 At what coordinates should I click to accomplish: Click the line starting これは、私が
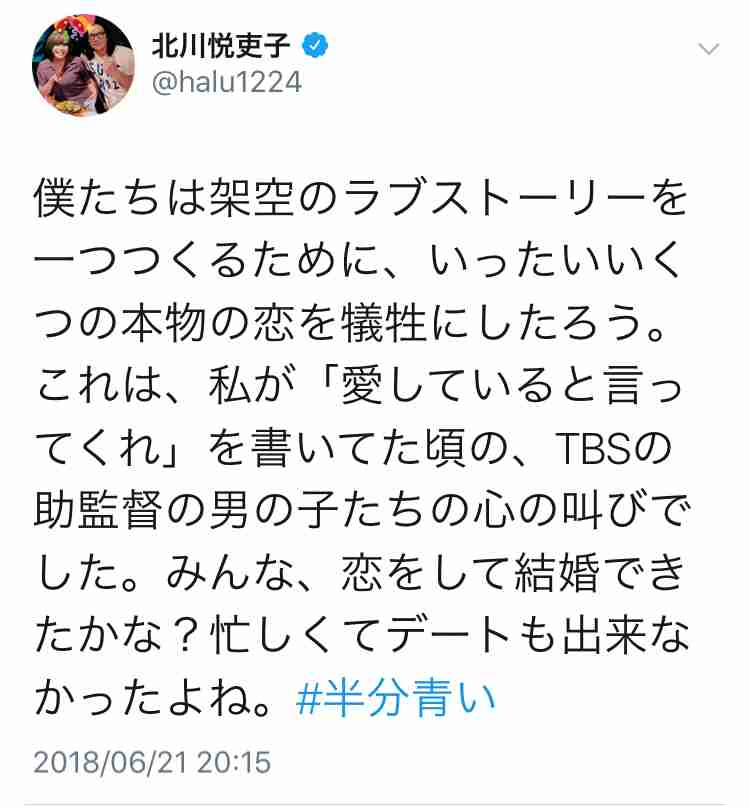359,386
